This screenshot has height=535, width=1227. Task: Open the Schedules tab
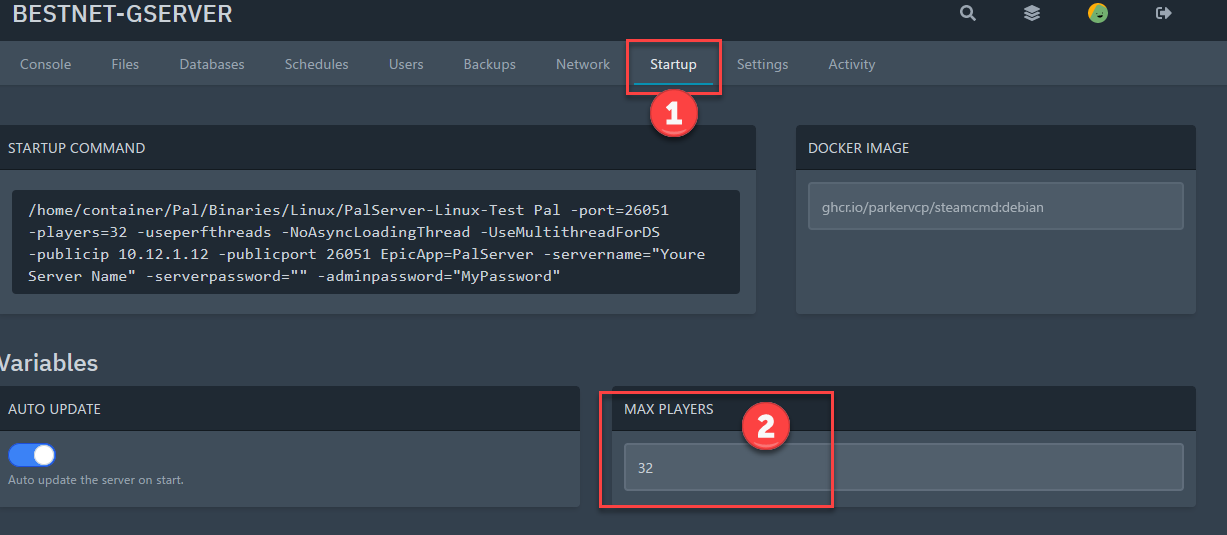pos(317,64)
